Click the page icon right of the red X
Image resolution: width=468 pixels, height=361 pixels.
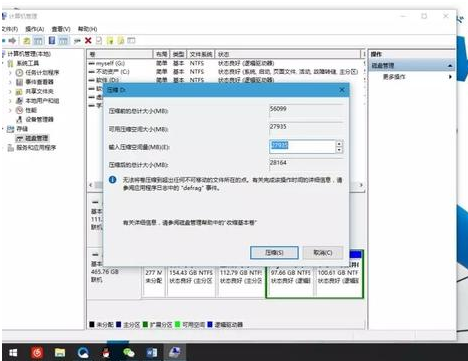point(99,41)
